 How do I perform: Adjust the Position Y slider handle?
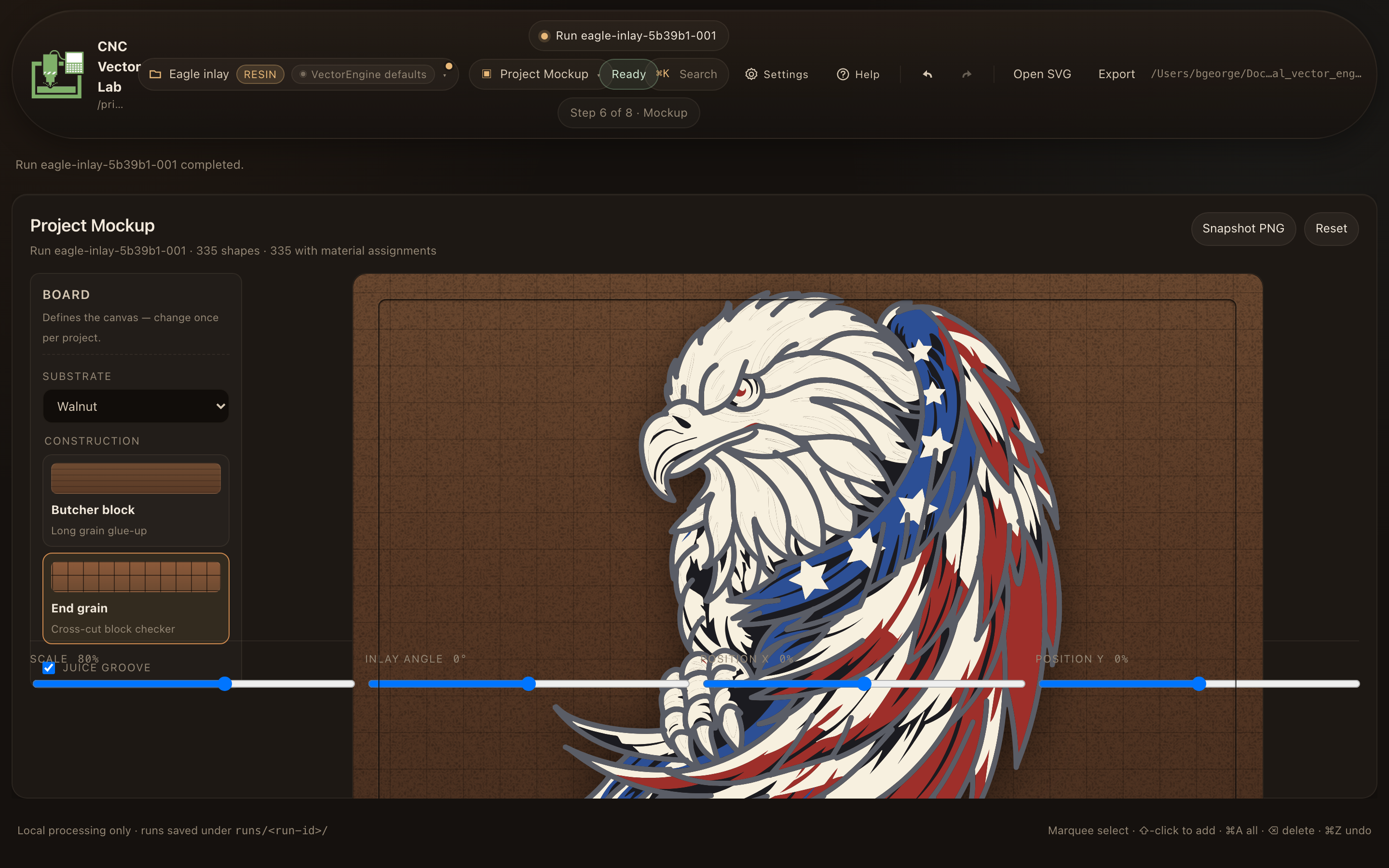click(1199, 684)
